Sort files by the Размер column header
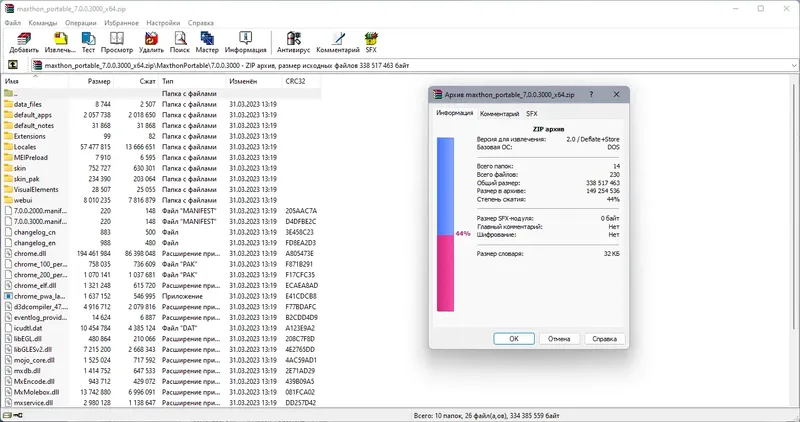 (91, 81)
